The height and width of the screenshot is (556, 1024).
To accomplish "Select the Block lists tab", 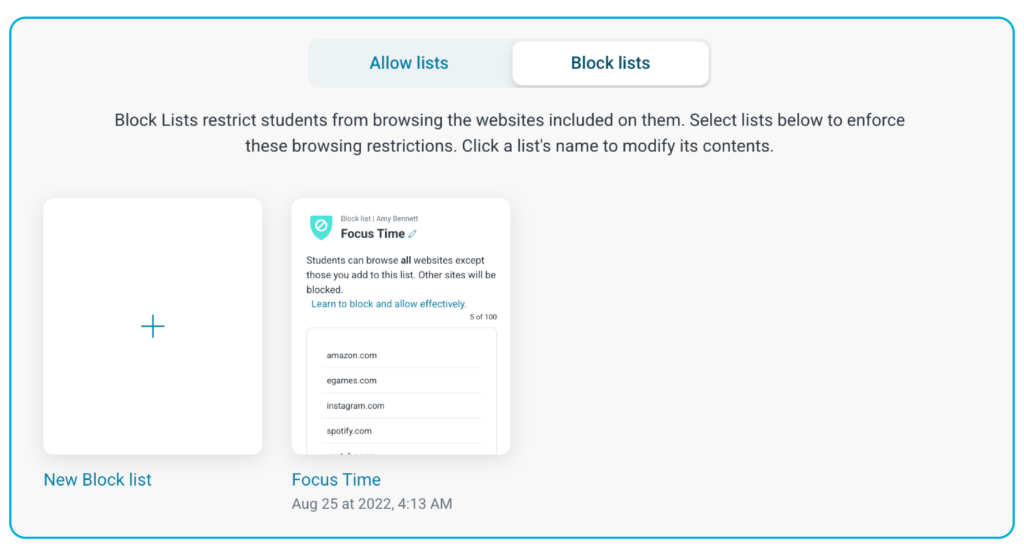I will tap(611, 63).
